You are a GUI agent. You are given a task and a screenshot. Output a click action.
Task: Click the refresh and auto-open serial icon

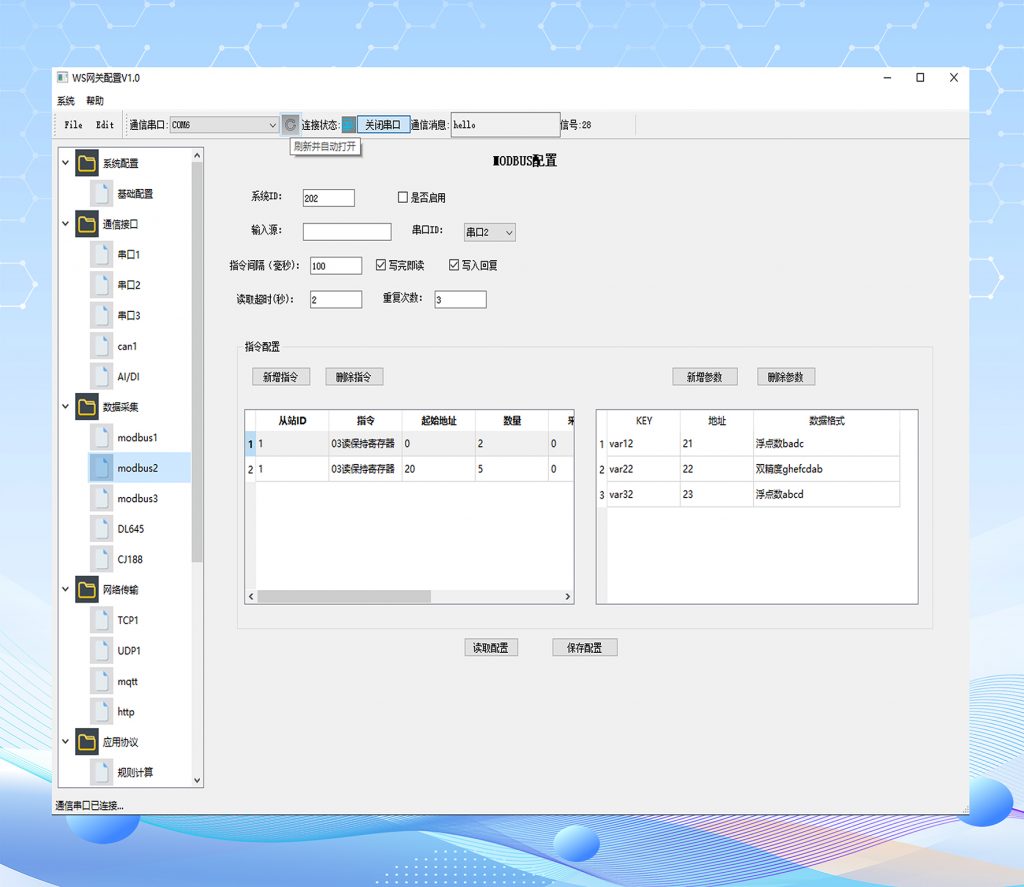tap(290, 125)
